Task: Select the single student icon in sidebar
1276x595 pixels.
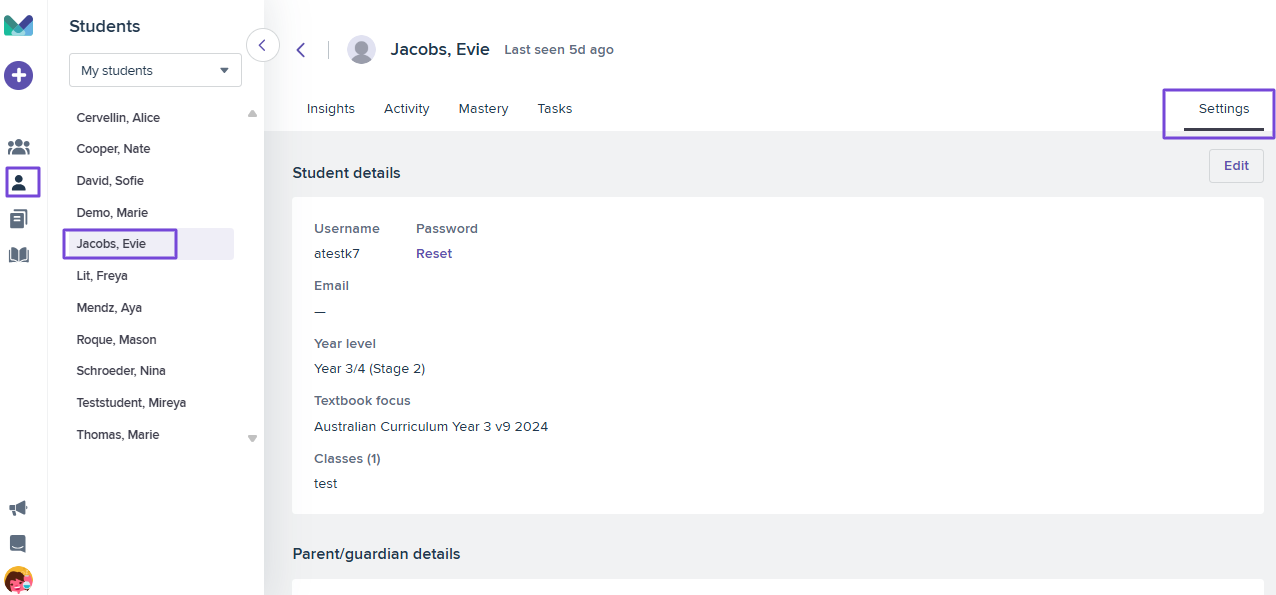Action: 19,182
